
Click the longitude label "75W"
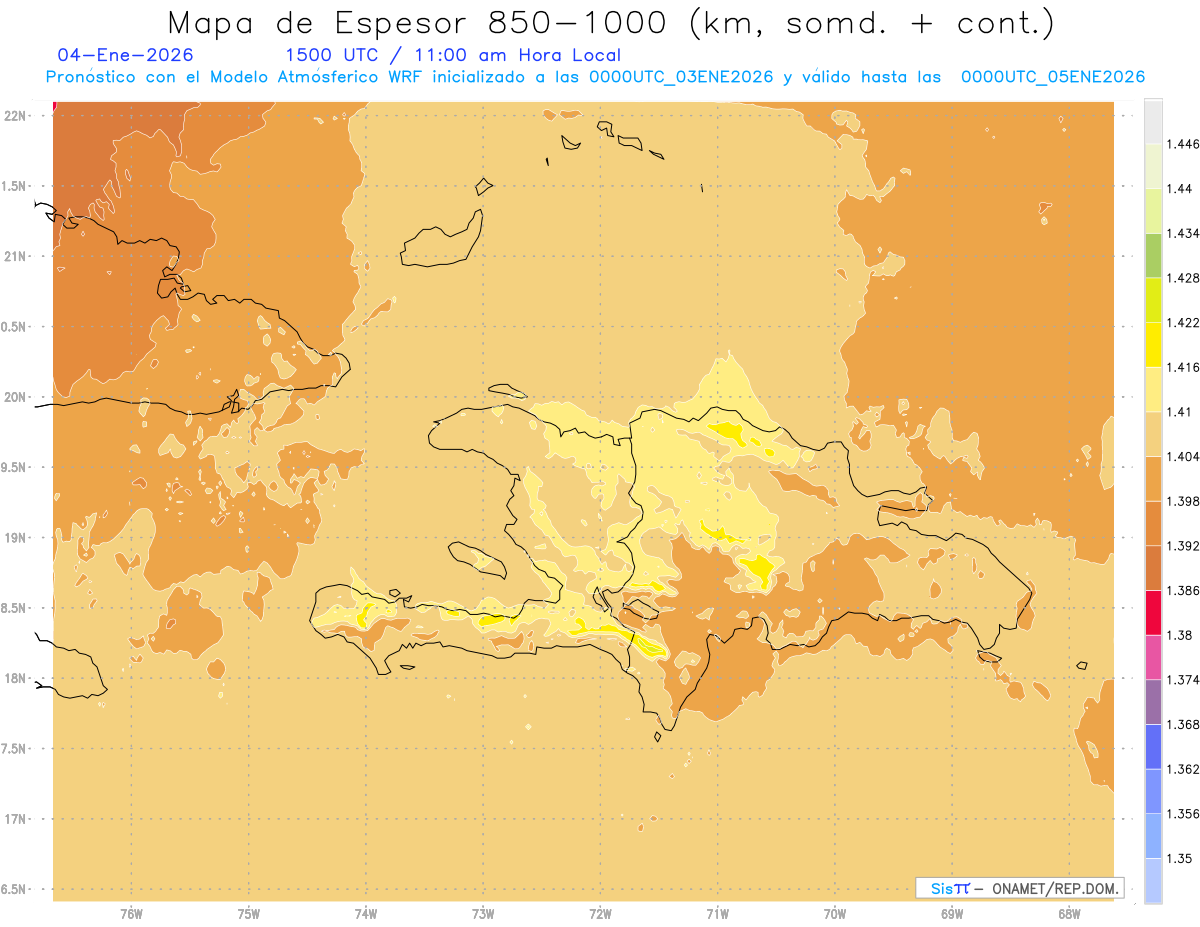[x=248, y=914]
